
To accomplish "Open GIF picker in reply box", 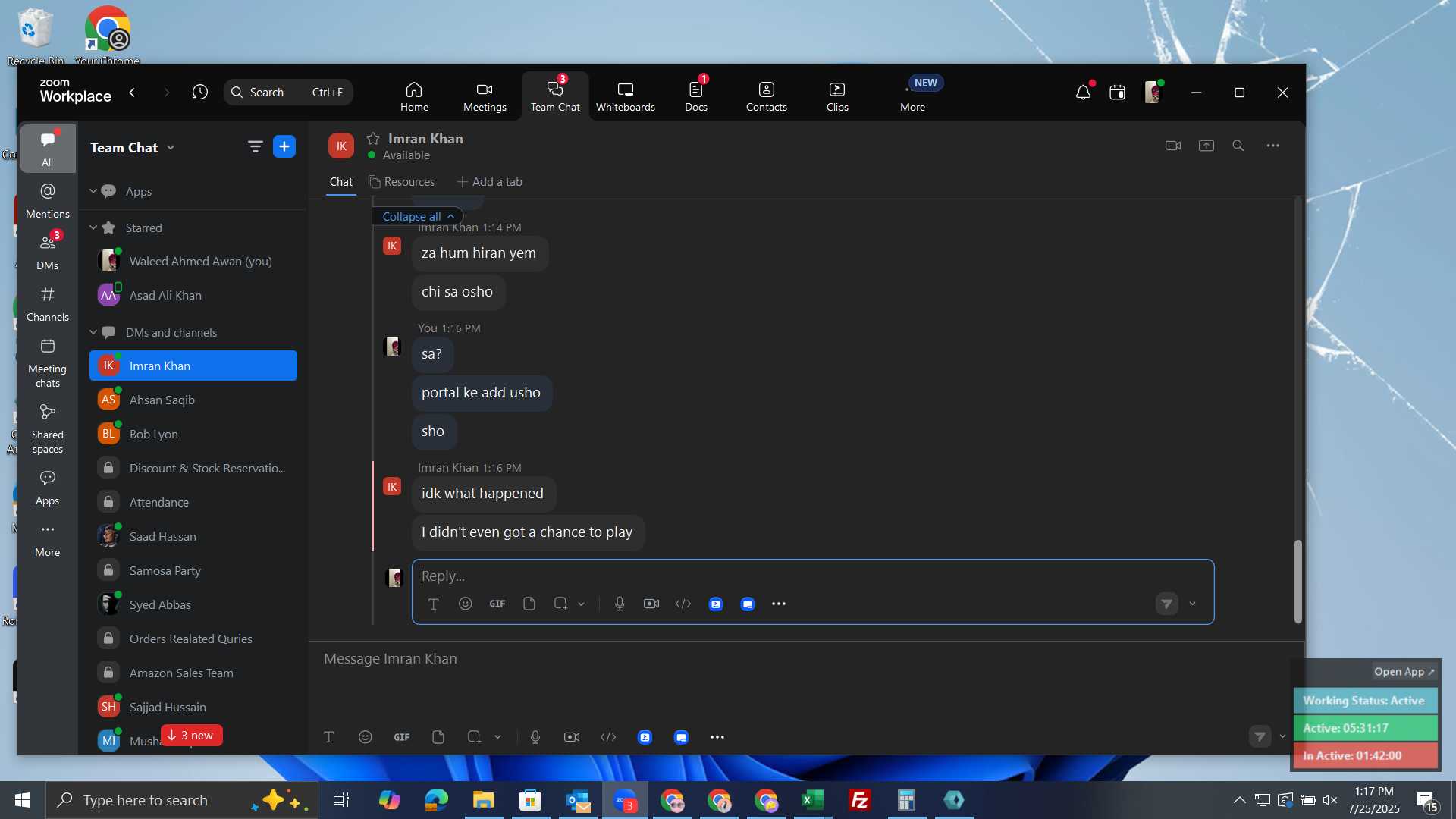I will point(497,604).
